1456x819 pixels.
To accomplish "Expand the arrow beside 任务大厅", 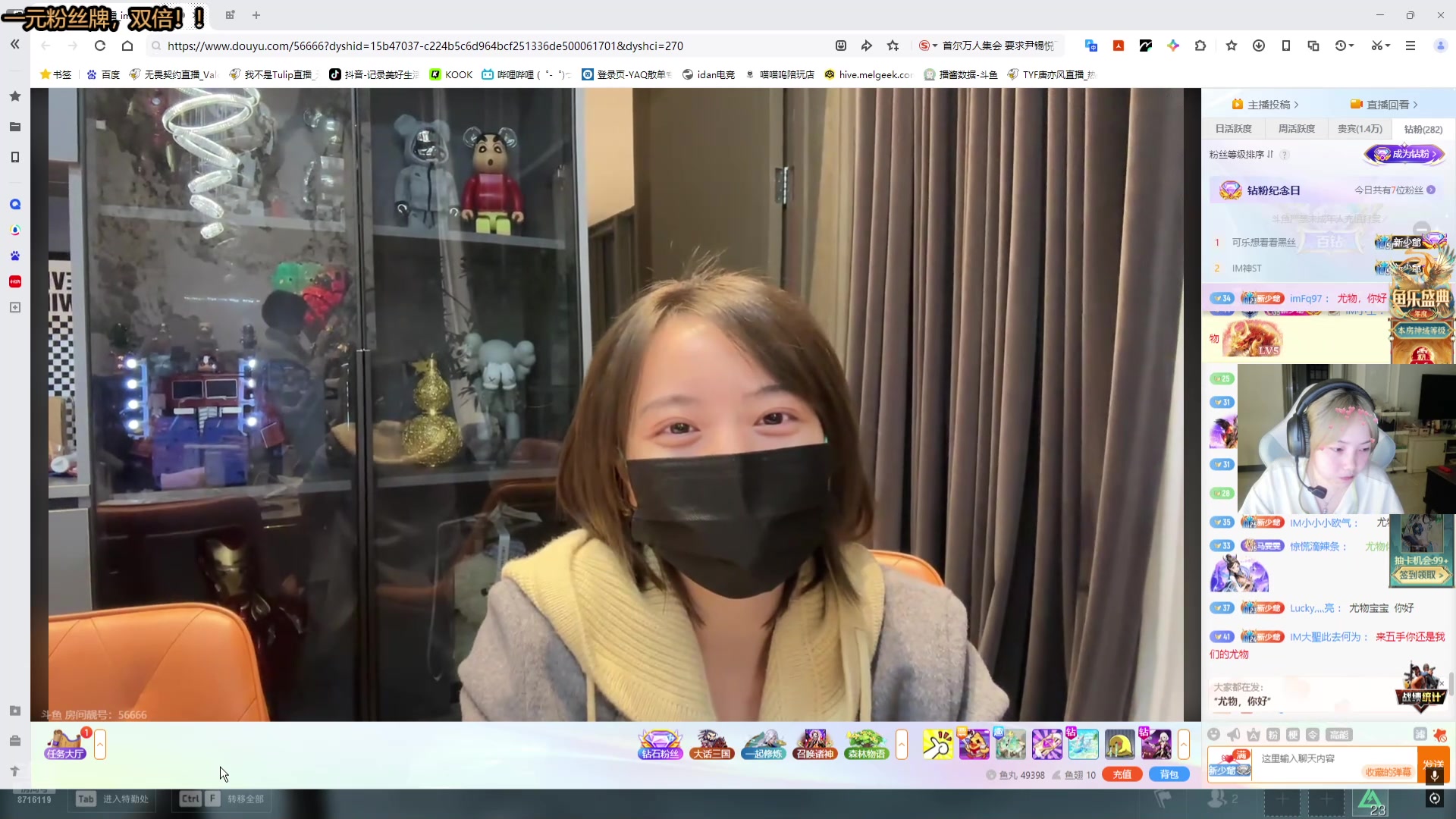I will coord(100,744).
